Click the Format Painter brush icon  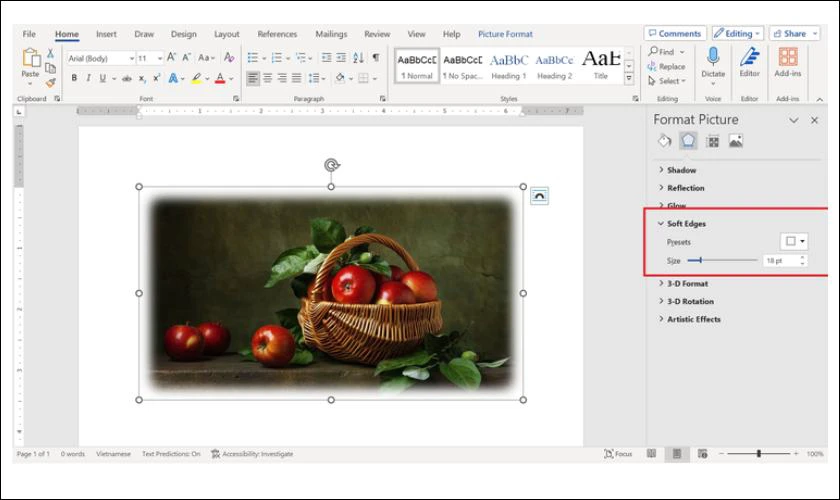click(x=50, y=83)
